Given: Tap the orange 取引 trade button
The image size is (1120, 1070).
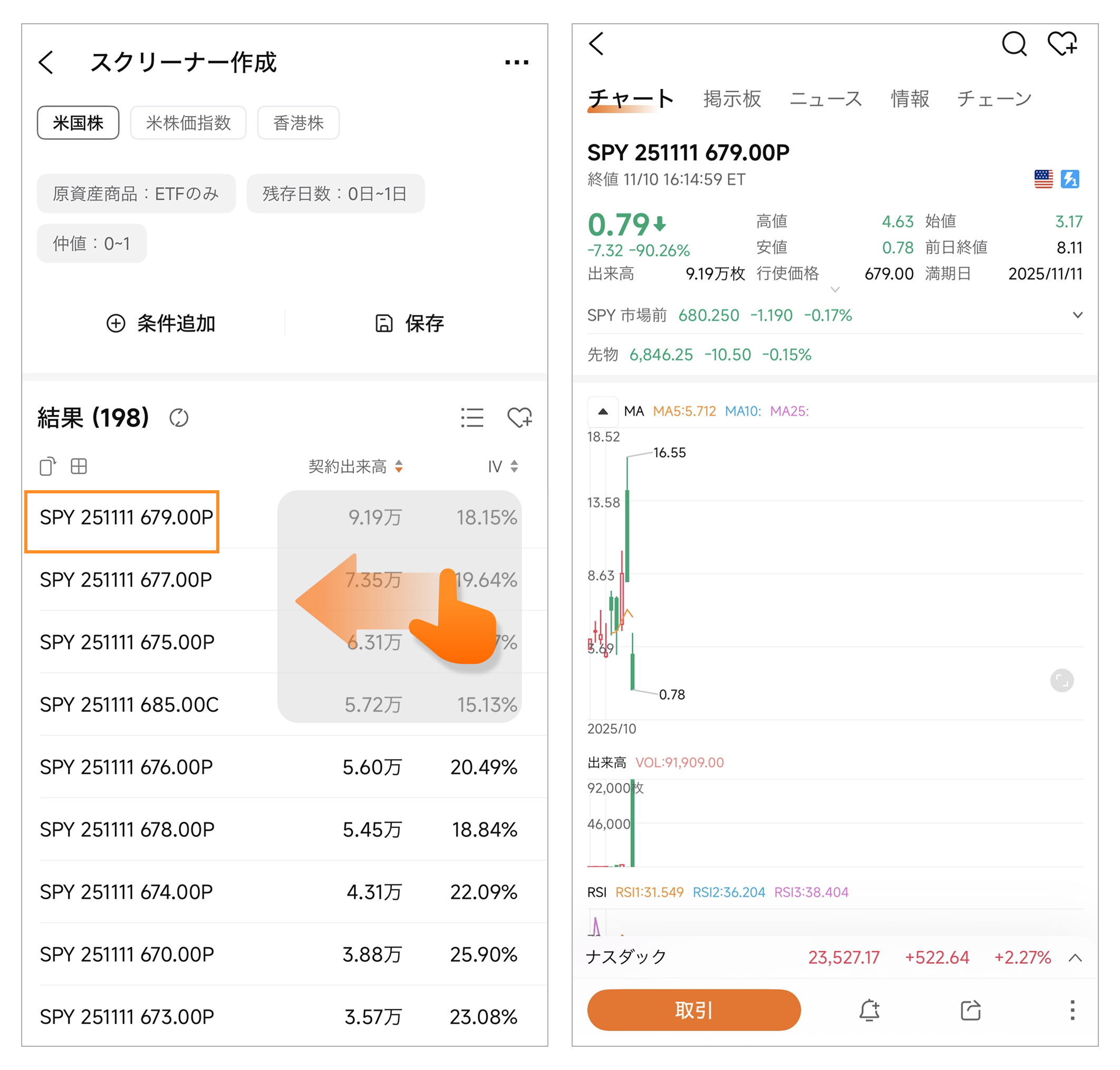Looking at the screenshot, I should pos(693,1009).
